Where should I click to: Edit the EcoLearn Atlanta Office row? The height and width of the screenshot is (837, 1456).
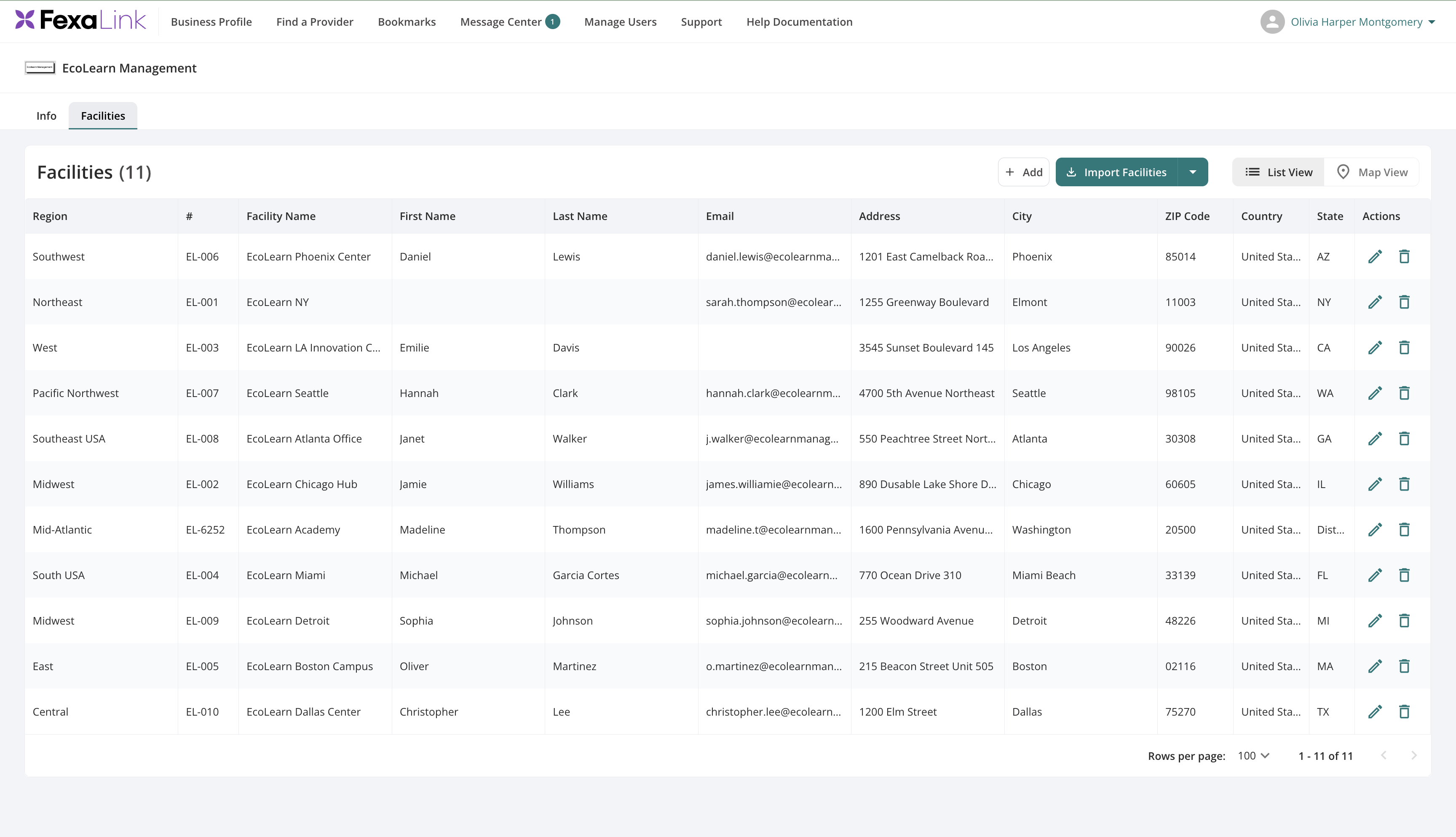(1374, 439)
